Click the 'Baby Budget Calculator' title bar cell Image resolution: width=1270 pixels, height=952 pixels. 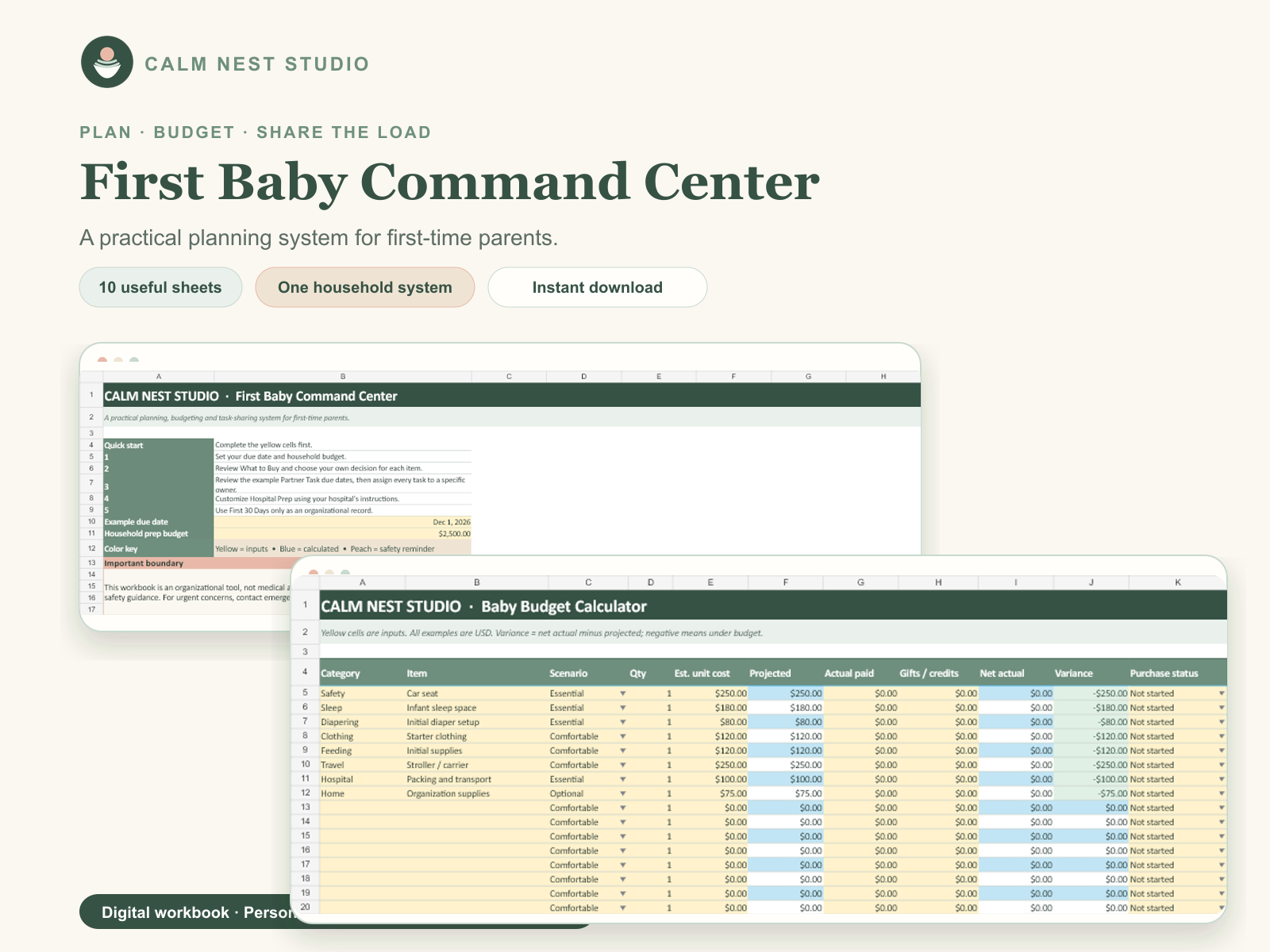click(773, 606)
